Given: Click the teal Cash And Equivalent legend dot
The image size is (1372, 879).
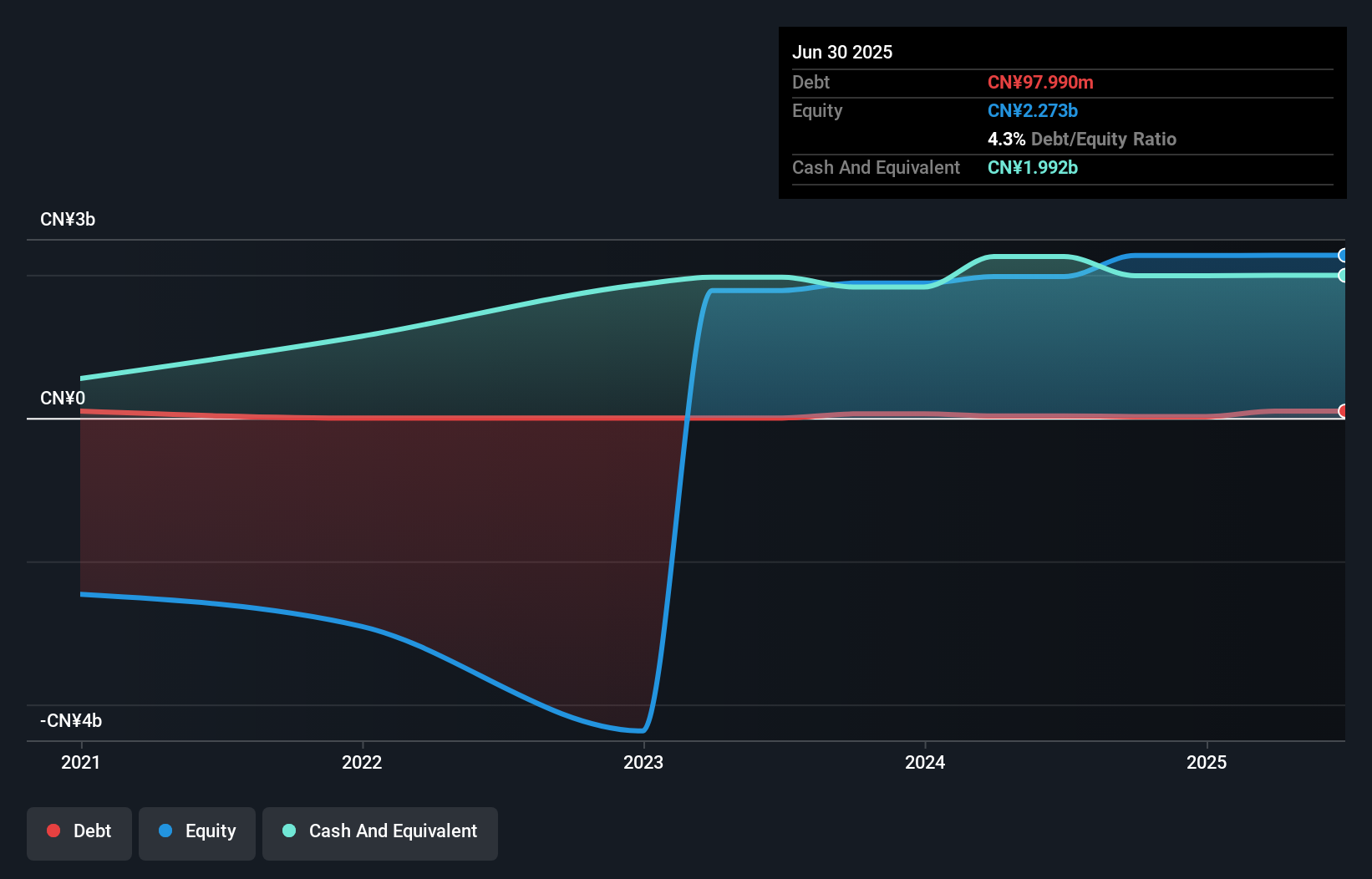Looking at the screenshot, I should [287, 831].
